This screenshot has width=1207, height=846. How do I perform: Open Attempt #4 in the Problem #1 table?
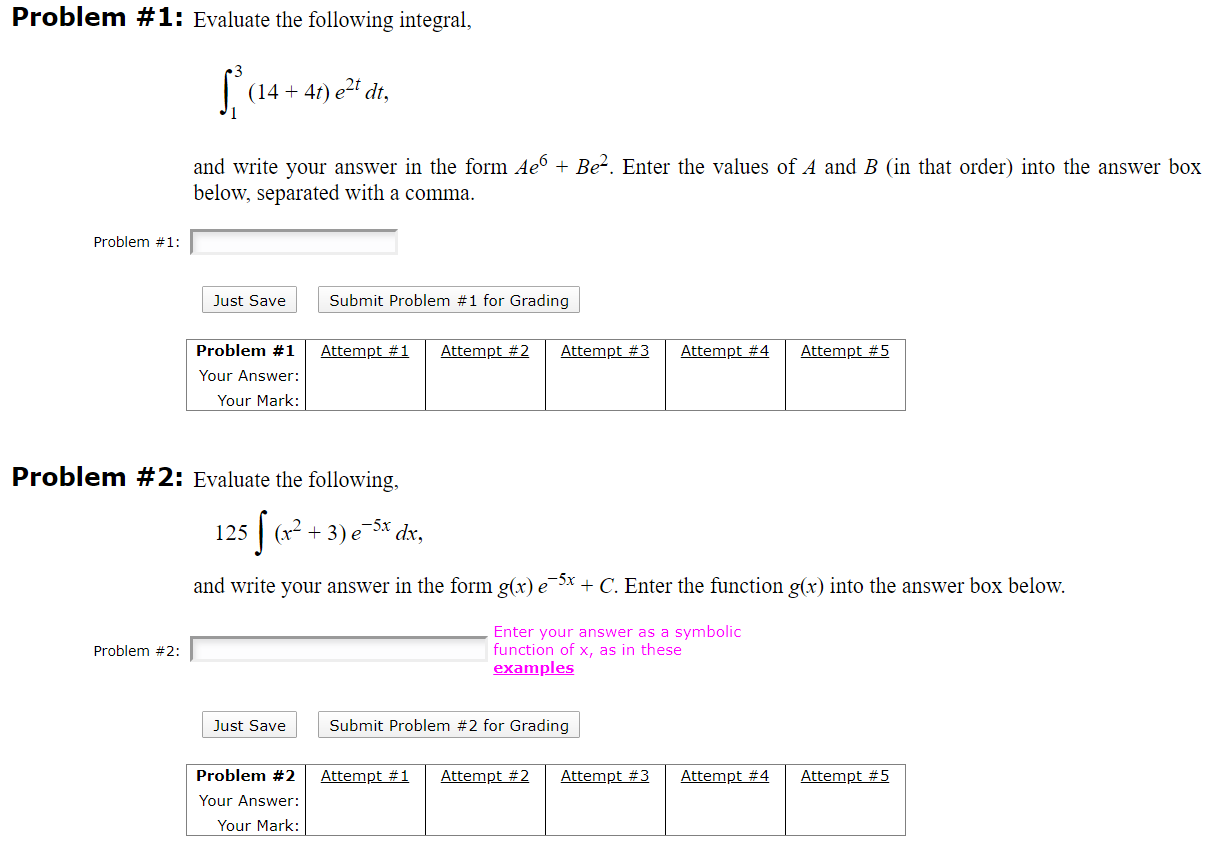click(724, 350)
